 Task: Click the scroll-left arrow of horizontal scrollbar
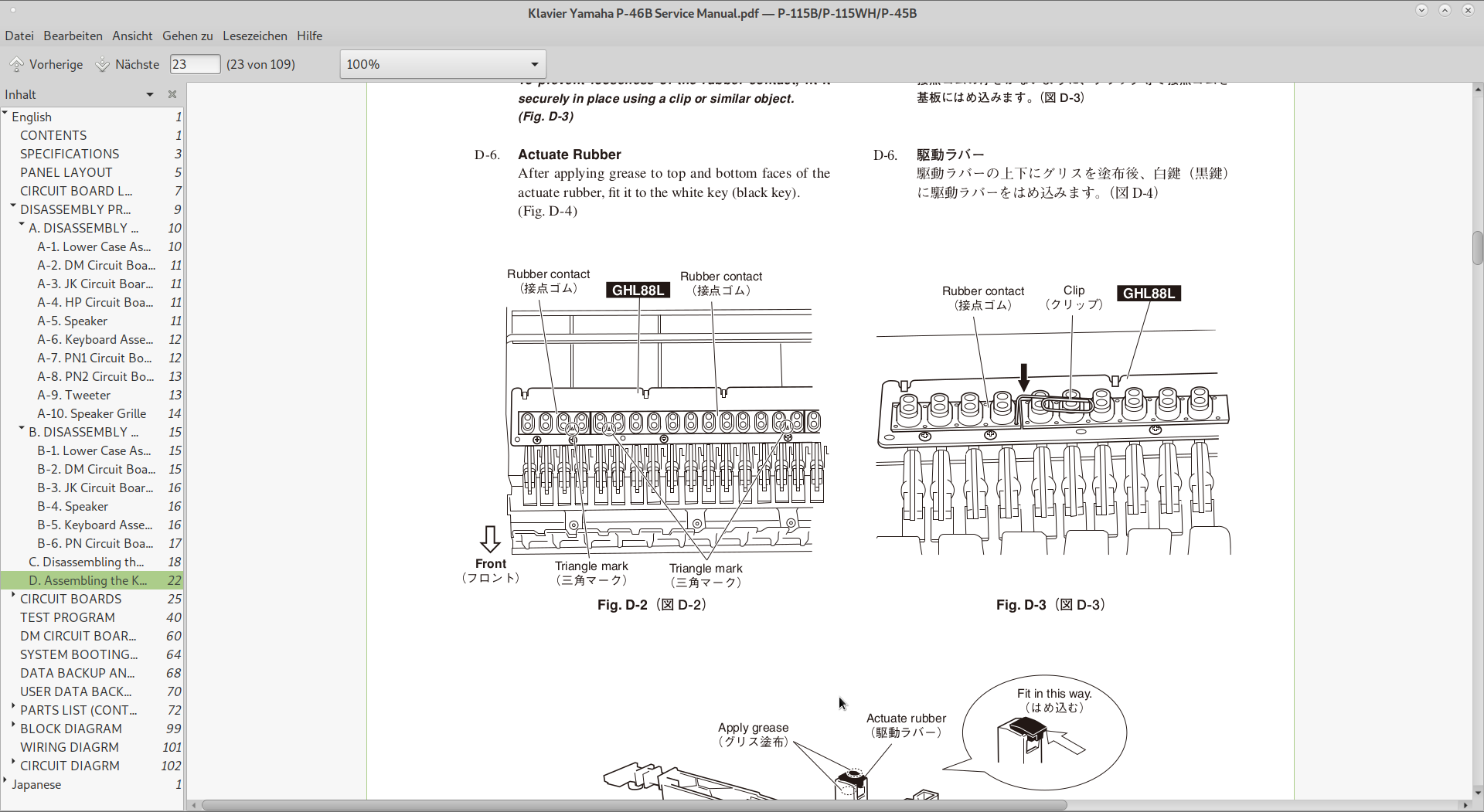(x=194, y=805)
